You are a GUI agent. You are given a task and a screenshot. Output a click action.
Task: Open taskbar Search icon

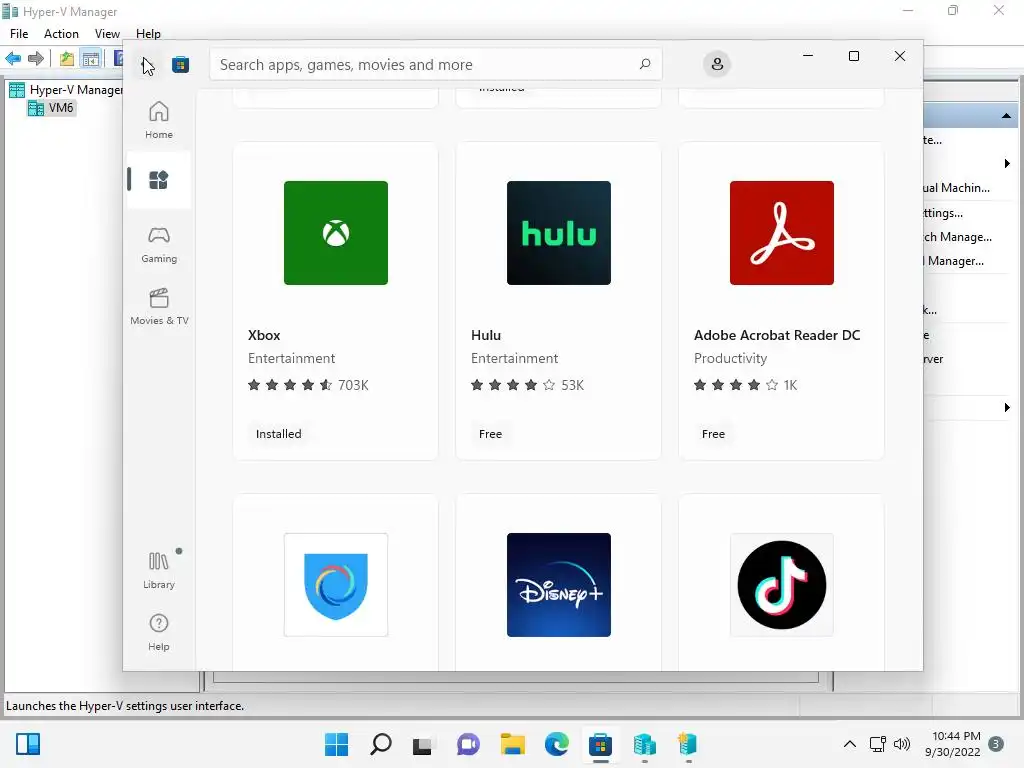(381, 744)
